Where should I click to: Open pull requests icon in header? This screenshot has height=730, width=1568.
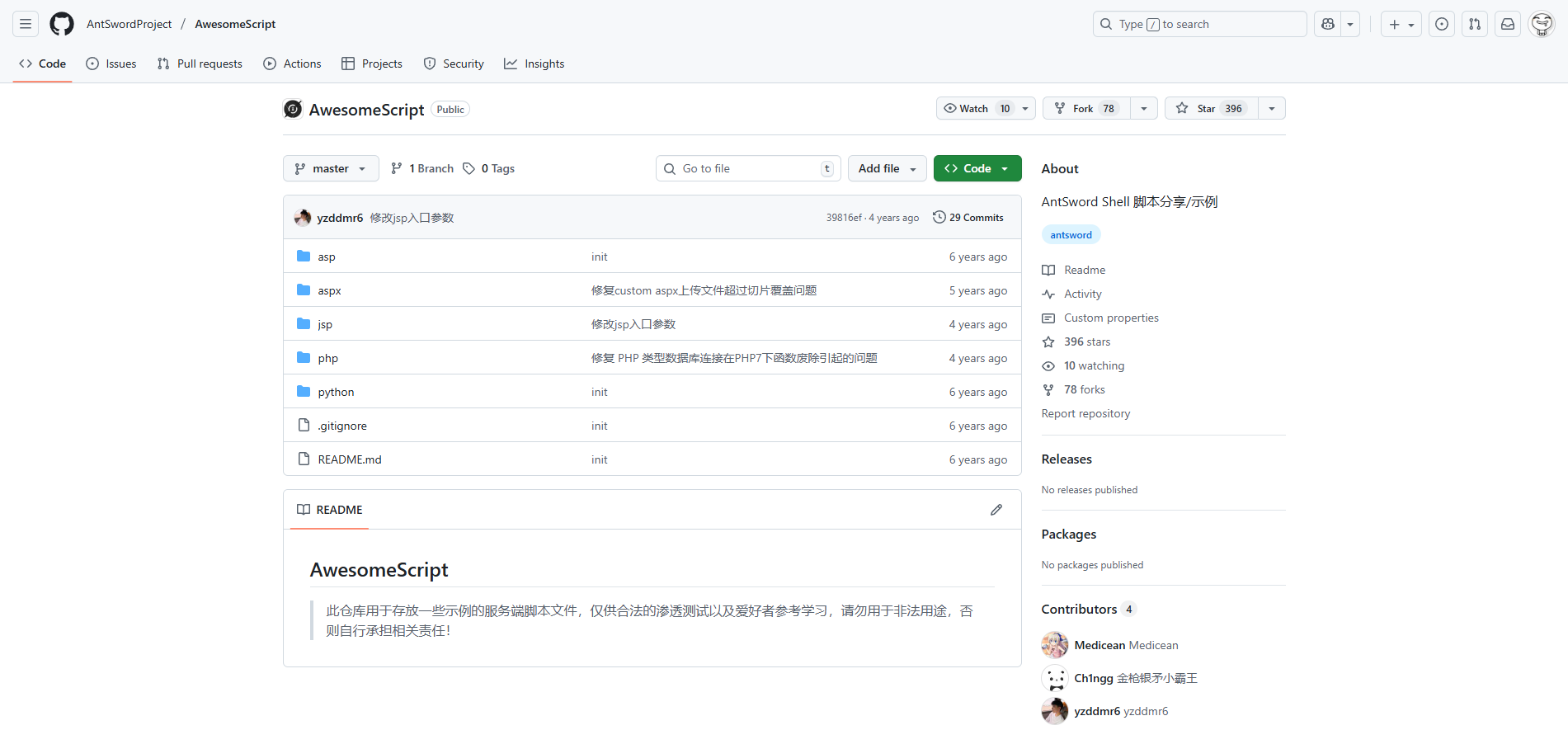point(1475,24)
